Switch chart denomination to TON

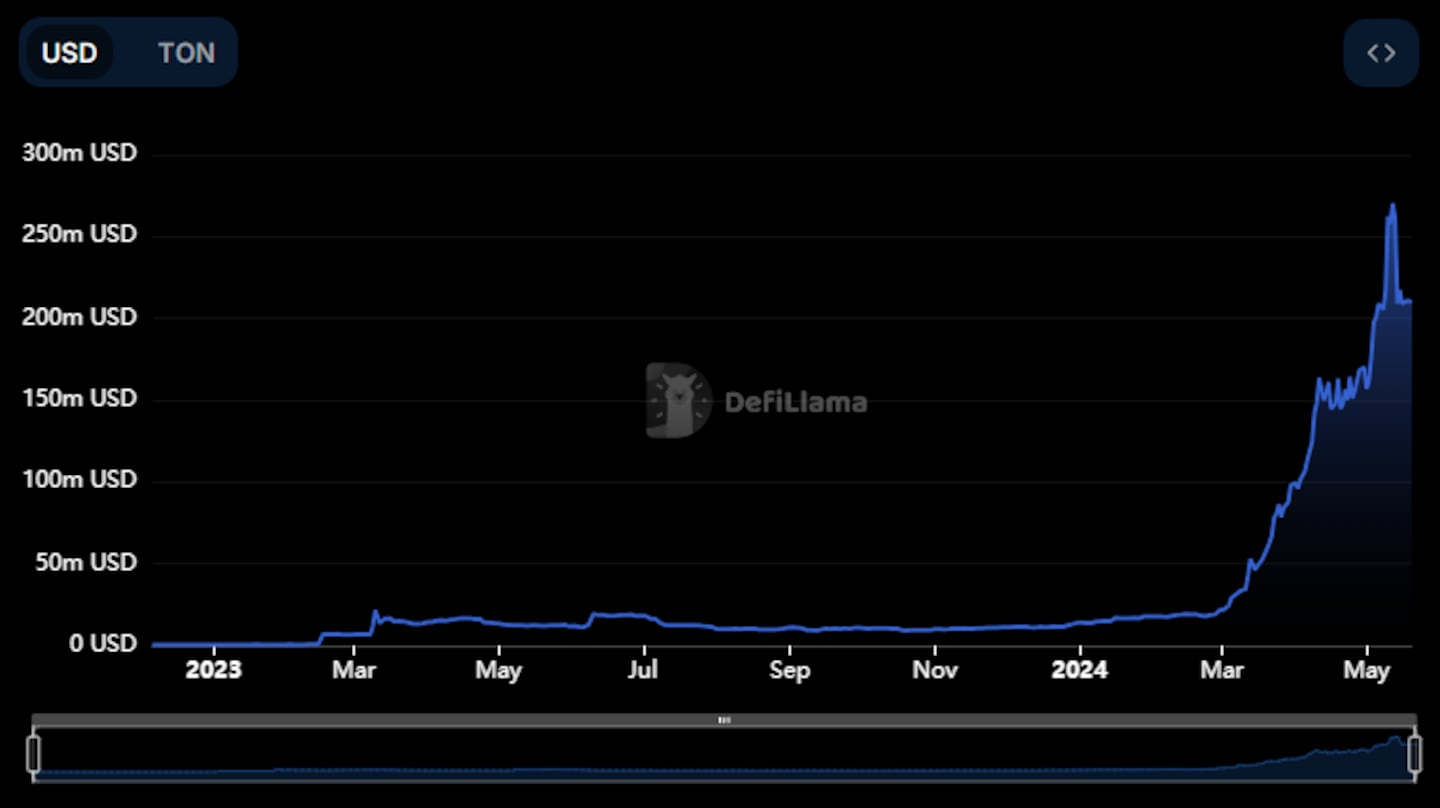[x=186, y=52]
